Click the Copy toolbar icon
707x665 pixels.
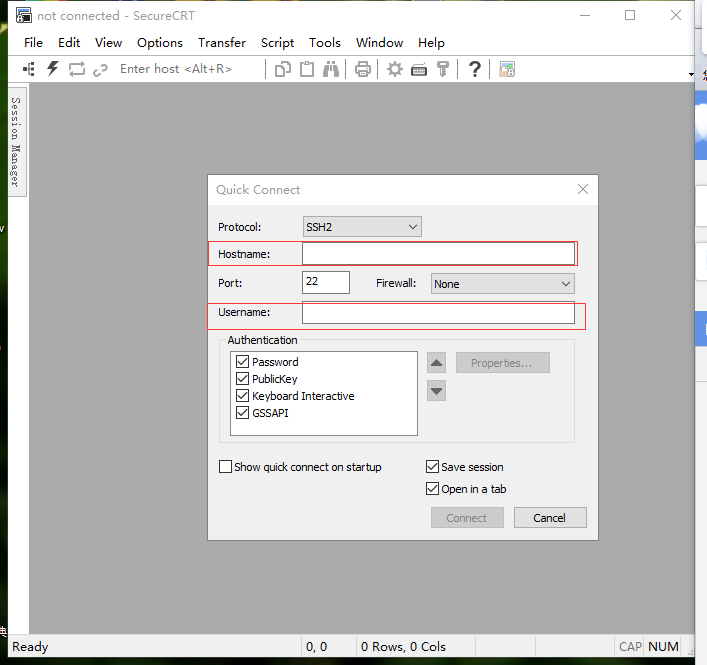[283, 69]
